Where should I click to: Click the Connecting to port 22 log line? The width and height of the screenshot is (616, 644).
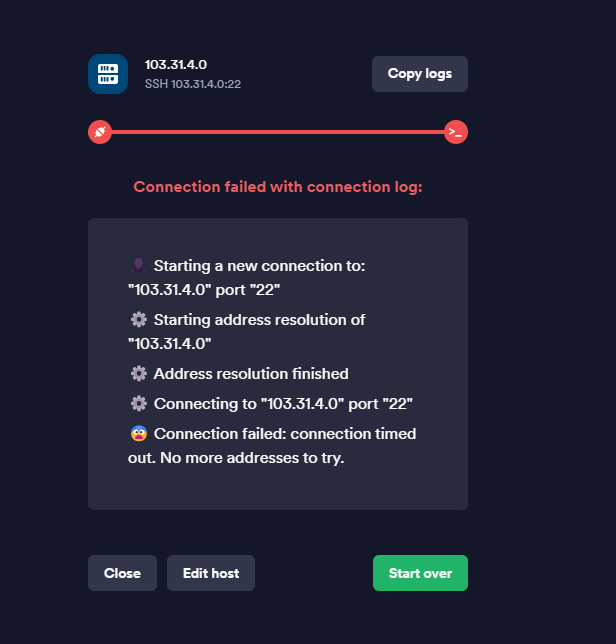click(271, 404)
